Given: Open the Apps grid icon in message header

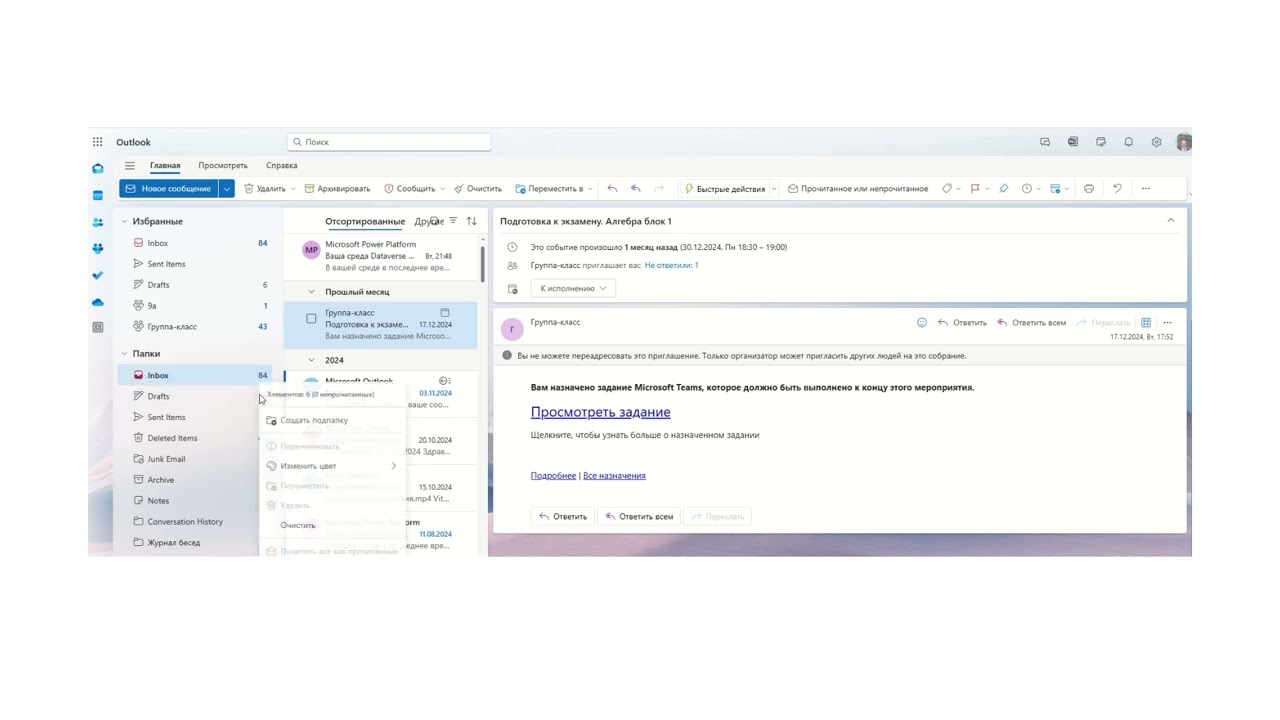Looking at the screenshot, I should coord(1146,322).
